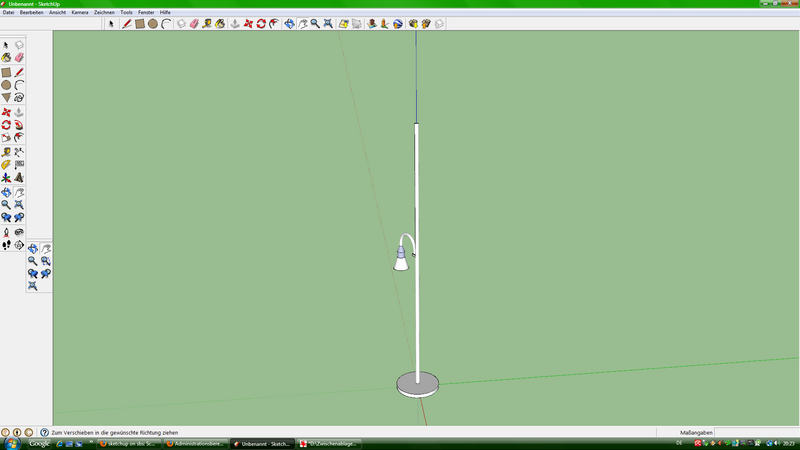Open the Fenster menu
This screenshot has width=800, height=450.
click(x=146, y=12)
